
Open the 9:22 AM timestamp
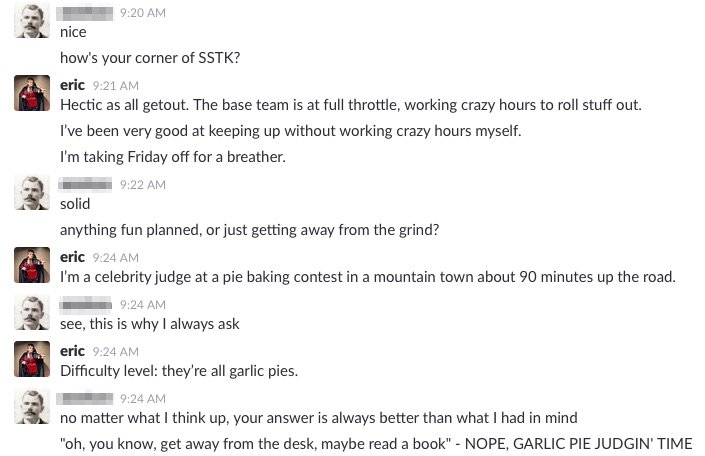(142, 185)
